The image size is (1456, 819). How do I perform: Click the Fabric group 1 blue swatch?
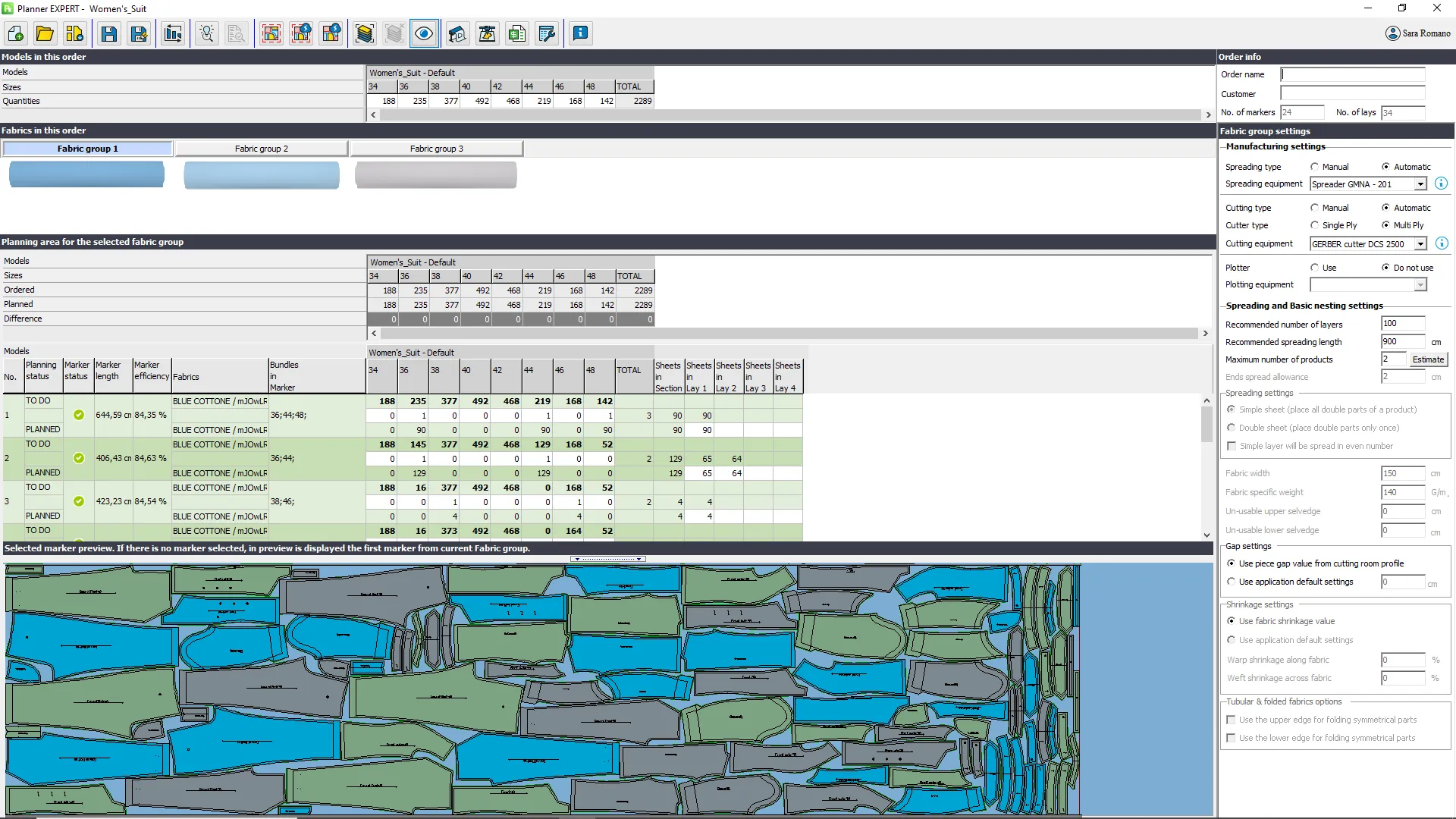[x=86, y=174]
